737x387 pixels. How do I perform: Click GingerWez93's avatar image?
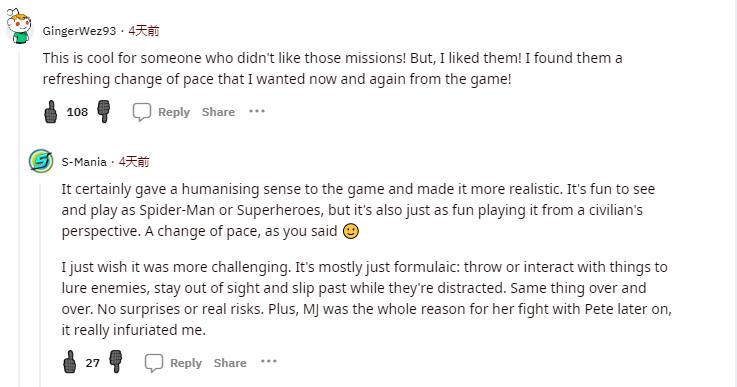(x=19, y=26)
